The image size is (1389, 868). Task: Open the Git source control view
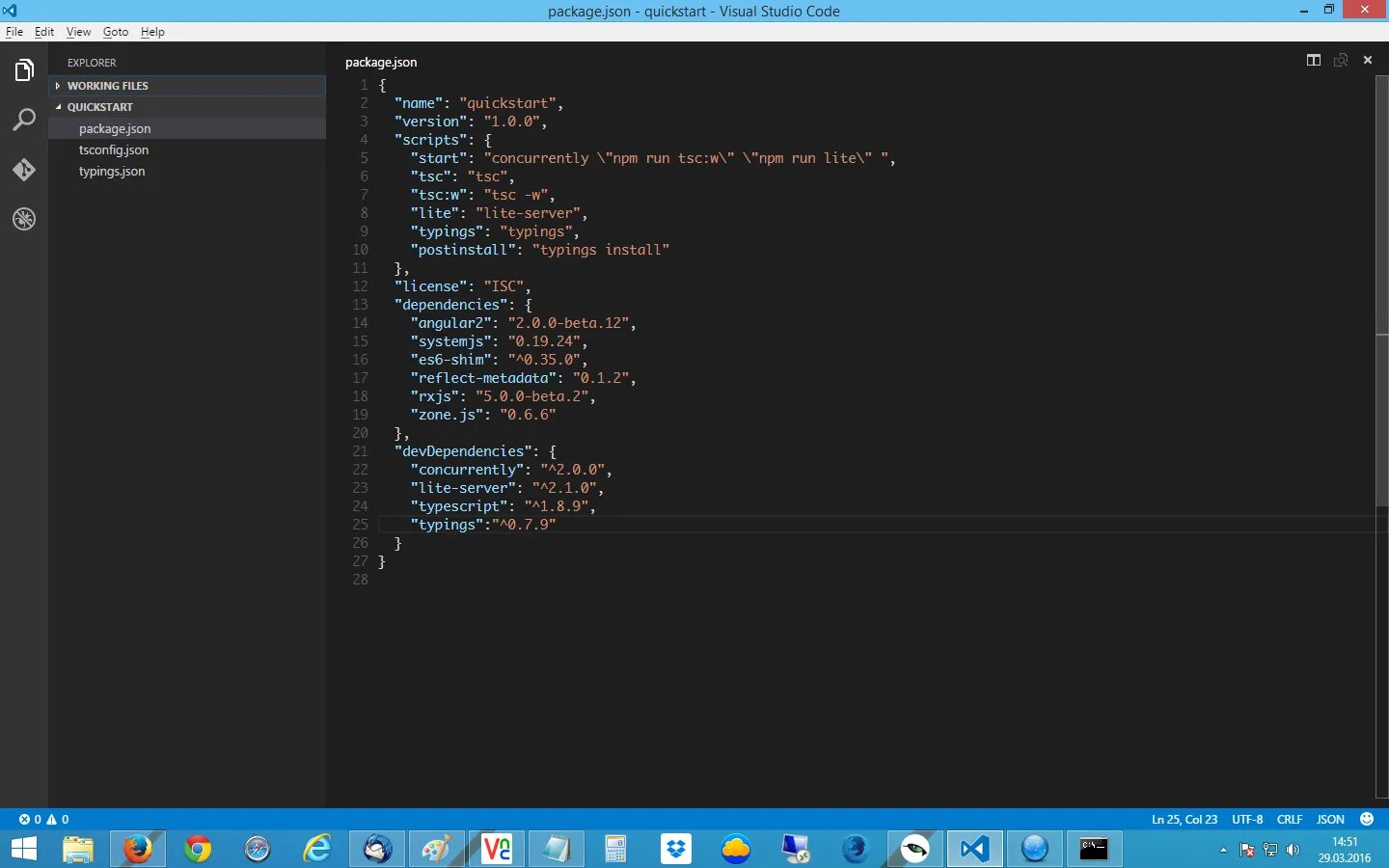pos(24,170)
